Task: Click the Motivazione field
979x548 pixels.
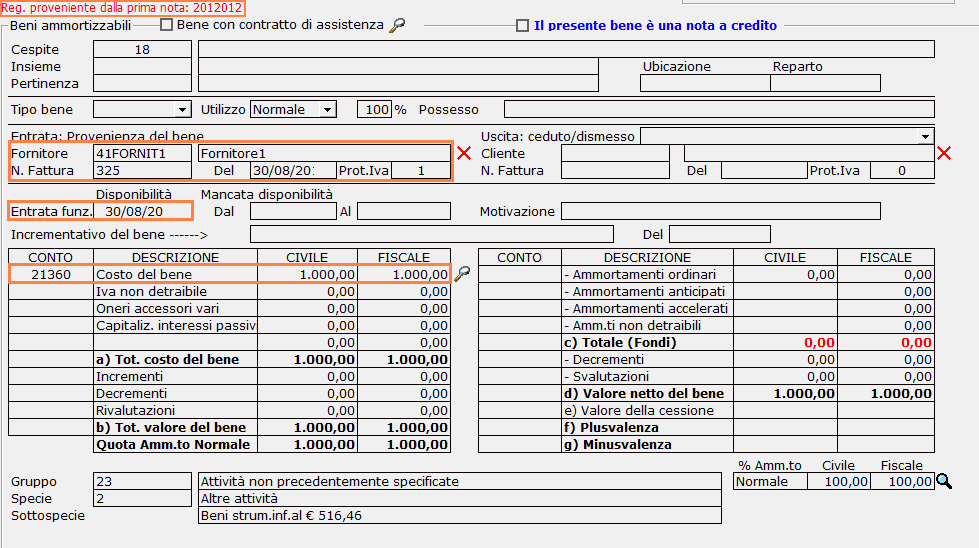Action: click(x=721, y=211)
